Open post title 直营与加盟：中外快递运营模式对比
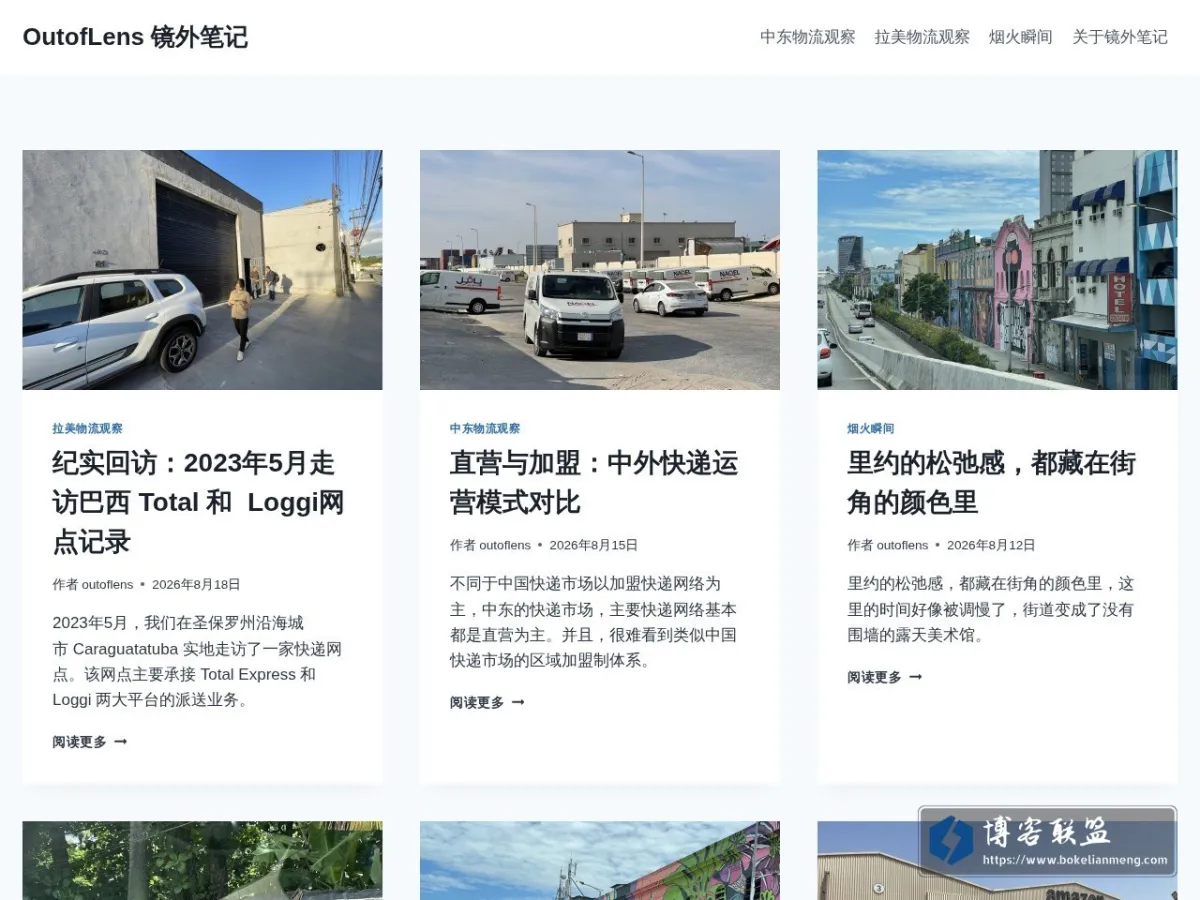The height and width of the screenshot is (900, 1200). [594, 482]
